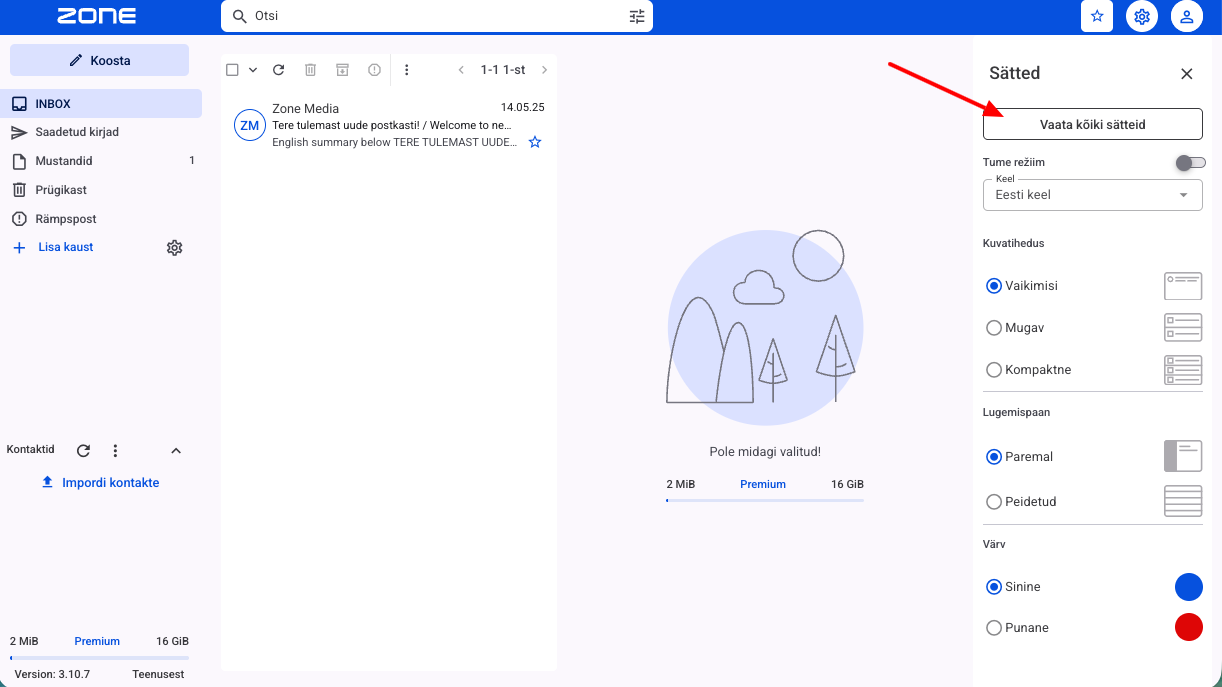Tick the select-all messages checkbox
1222x687 pixels.
tap(232, 70)
